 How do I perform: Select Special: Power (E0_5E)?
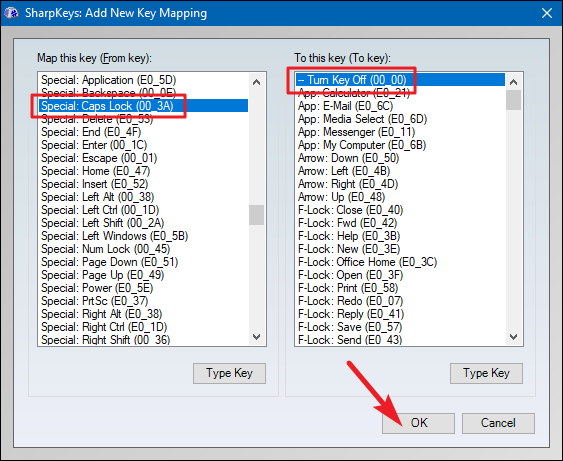143,288
